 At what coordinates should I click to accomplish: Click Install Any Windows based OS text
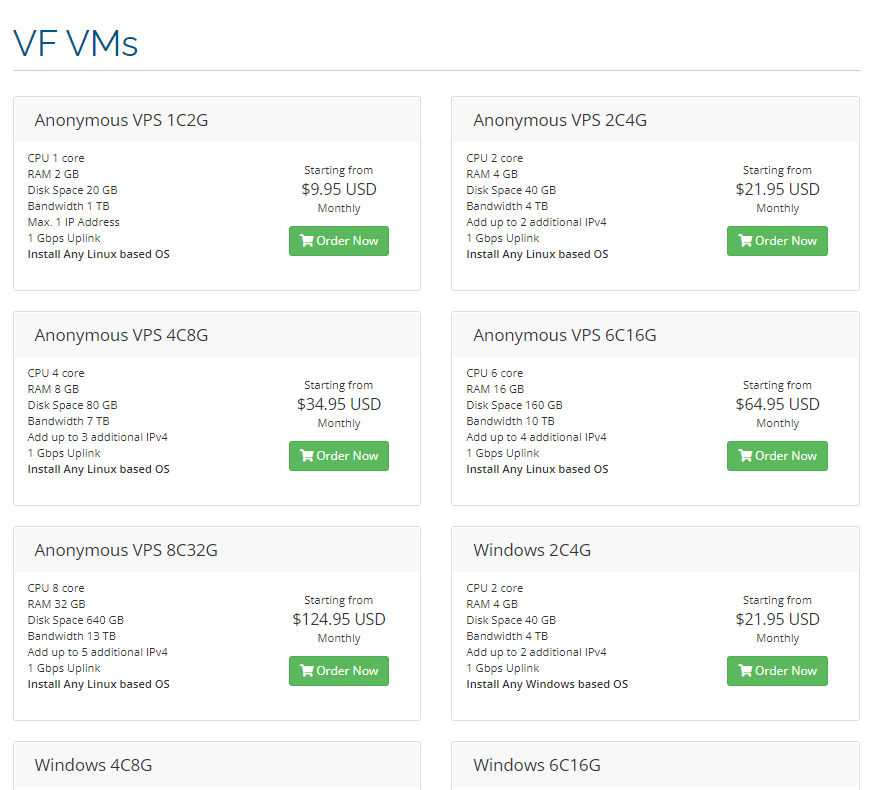pos(547,684)
